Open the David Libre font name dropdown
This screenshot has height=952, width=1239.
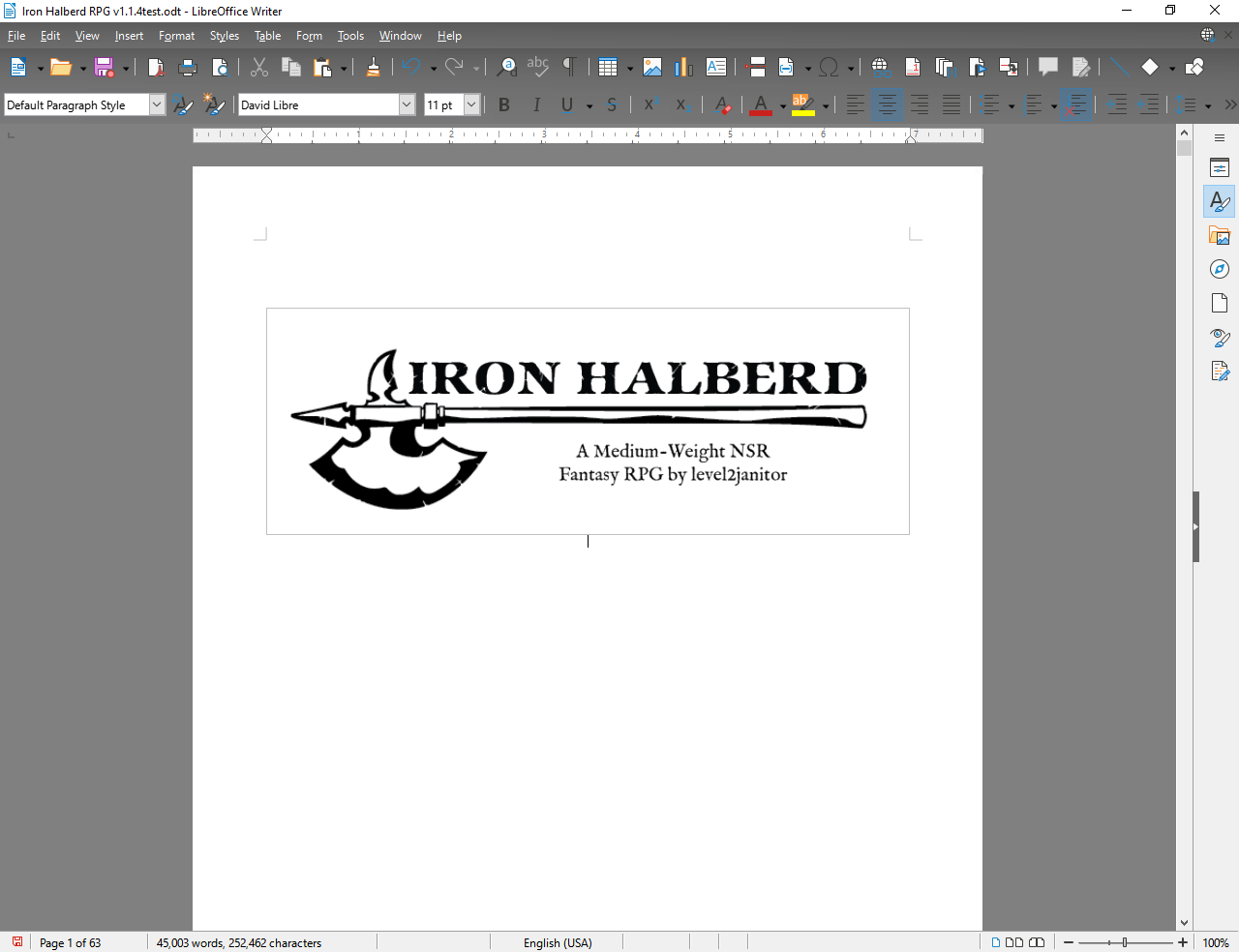[x=407, y=104]
